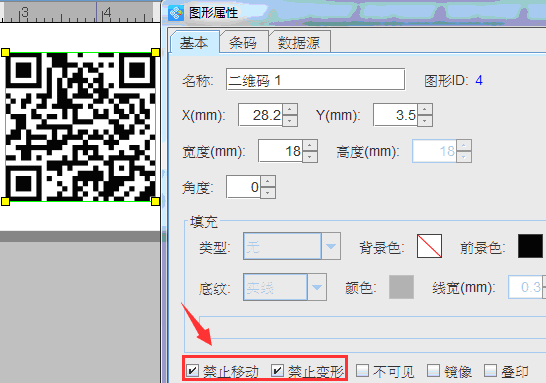Click the 角度 field showing 0
The height and width of the screenshot is (383, 546).
(243, 187)
